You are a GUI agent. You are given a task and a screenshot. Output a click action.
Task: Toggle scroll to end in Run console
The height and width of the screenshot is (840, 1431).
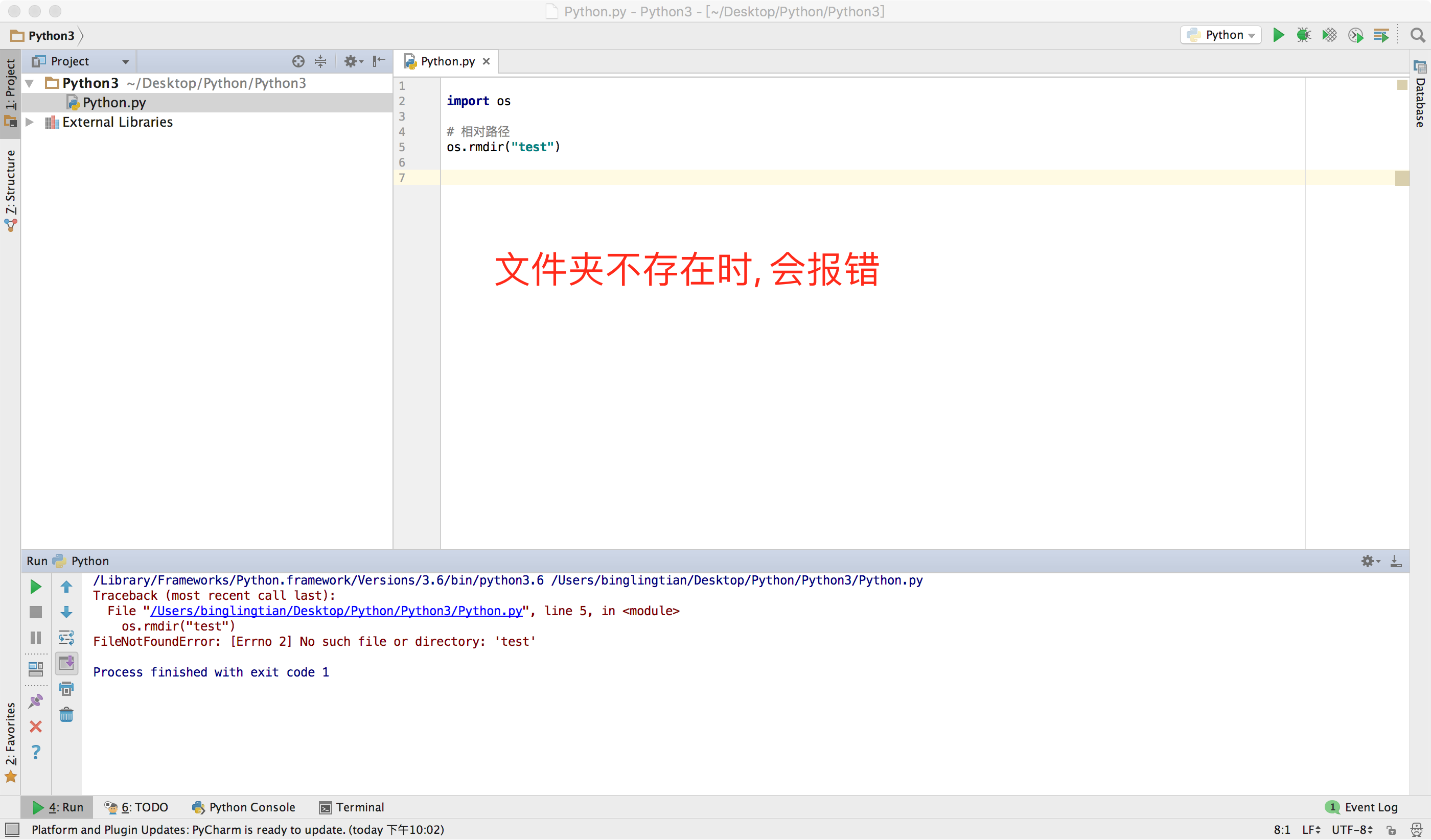66,663
